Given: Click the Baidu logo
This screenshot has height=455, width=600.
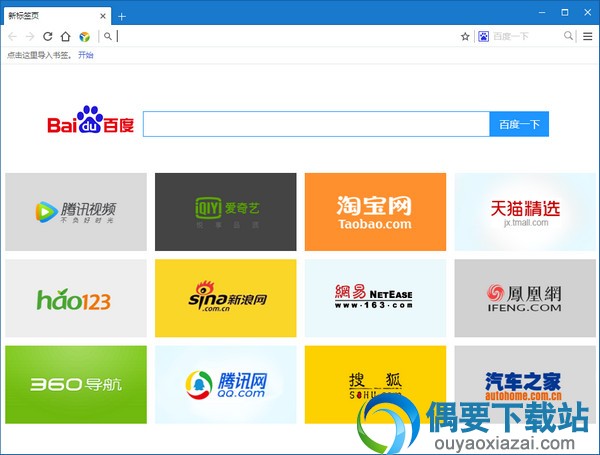Looking at the screenshot, I should pos(91,120).
